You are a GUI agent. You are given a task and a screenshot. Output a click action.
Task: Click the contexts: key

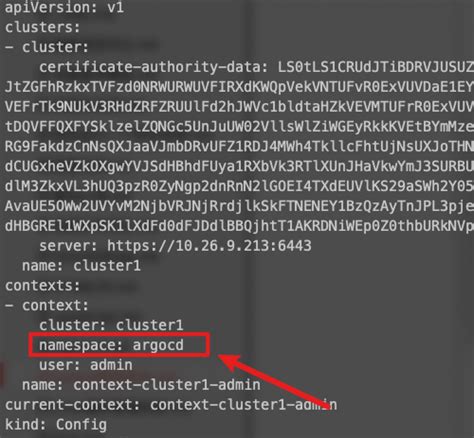coord(43,286)
